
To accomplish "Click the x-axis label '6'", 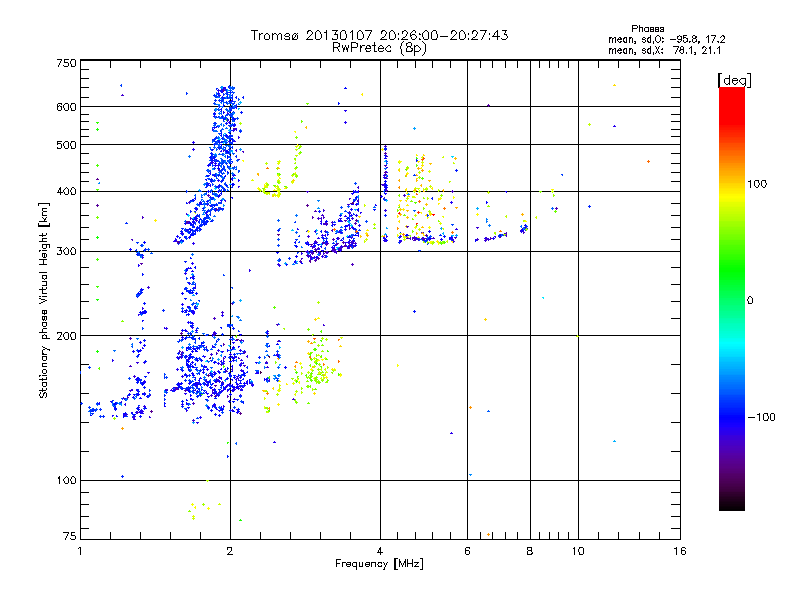I will click(467, 551).
